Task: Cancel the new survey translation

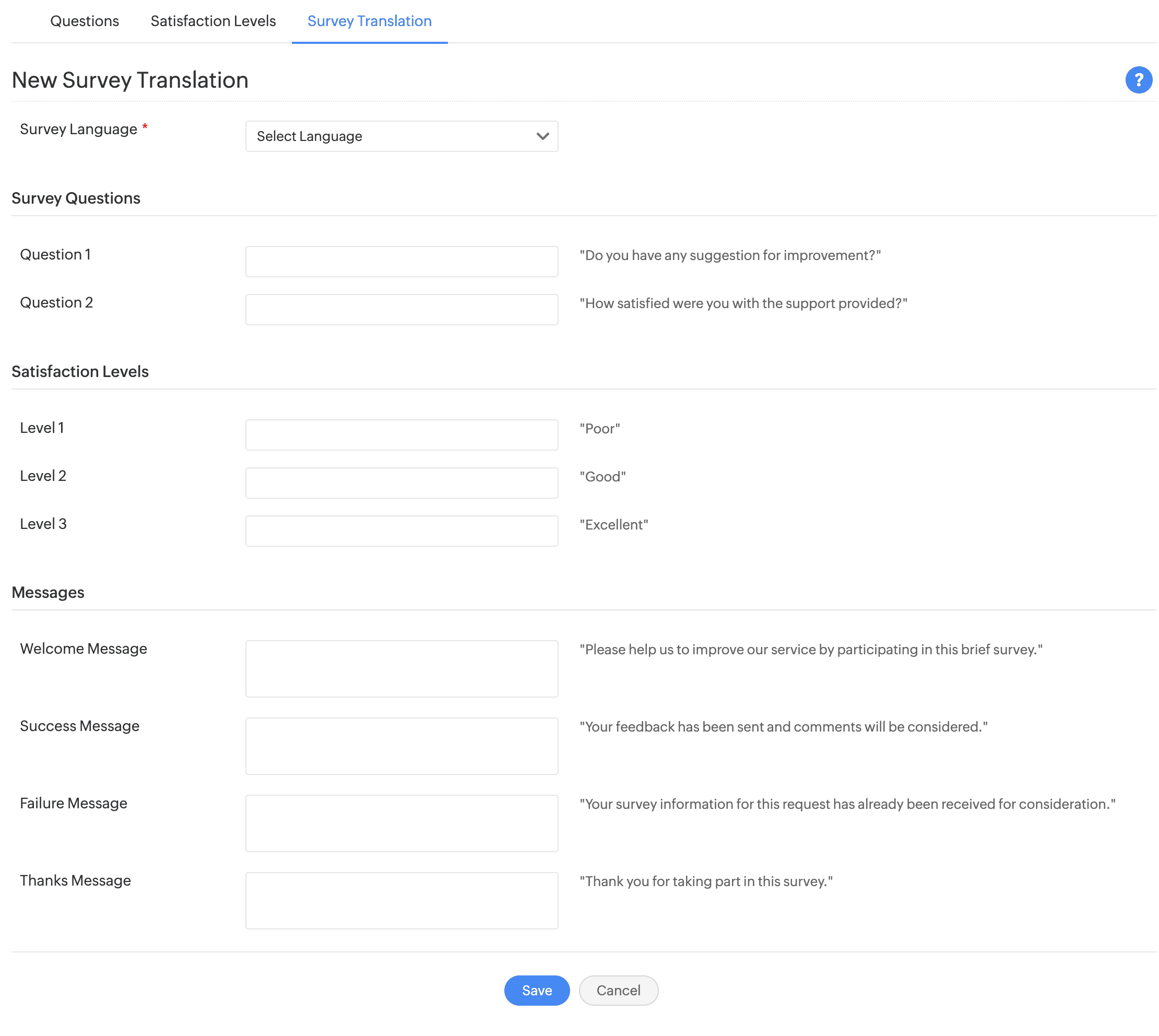Action: pos(618,990)
